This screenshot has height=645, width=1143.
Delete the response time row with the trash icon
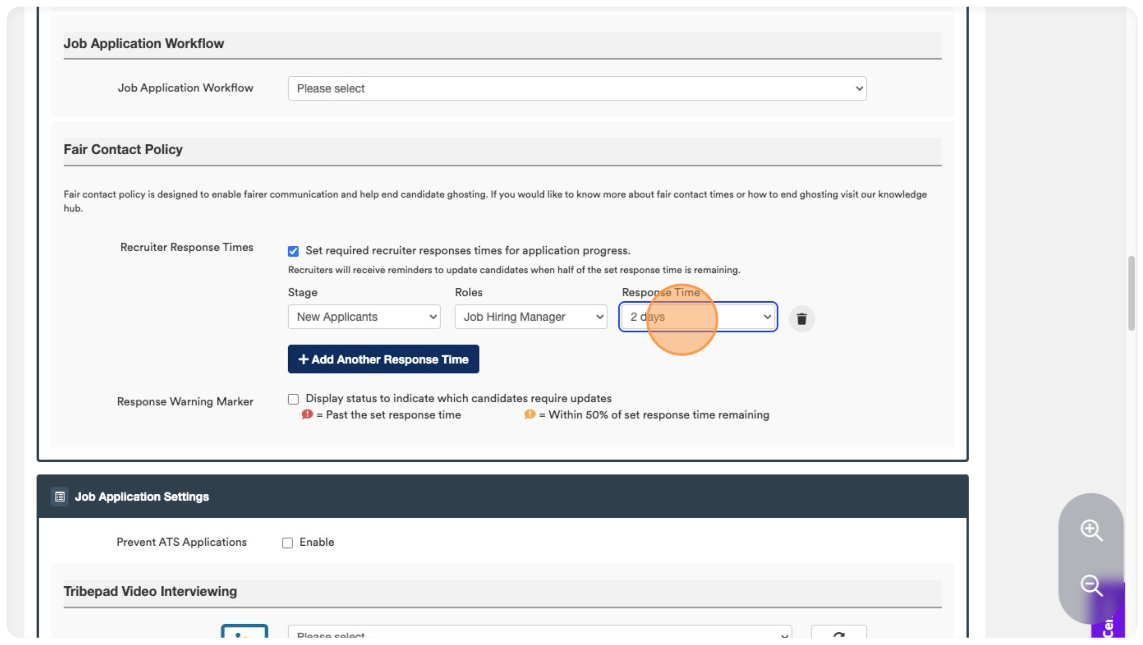click(x=801, y=318)
